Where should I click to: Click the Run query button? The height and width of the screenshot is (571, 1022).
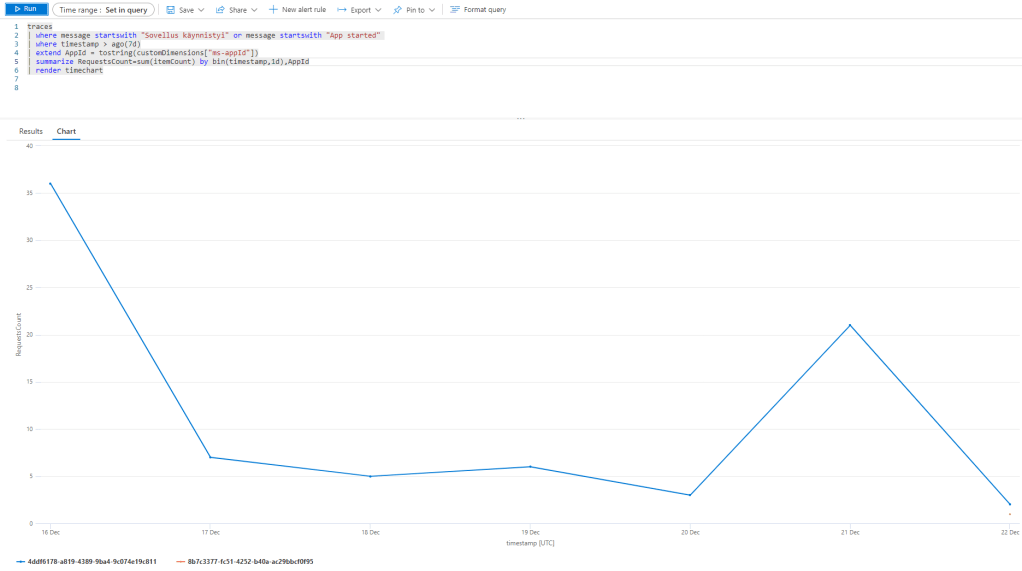25,9
